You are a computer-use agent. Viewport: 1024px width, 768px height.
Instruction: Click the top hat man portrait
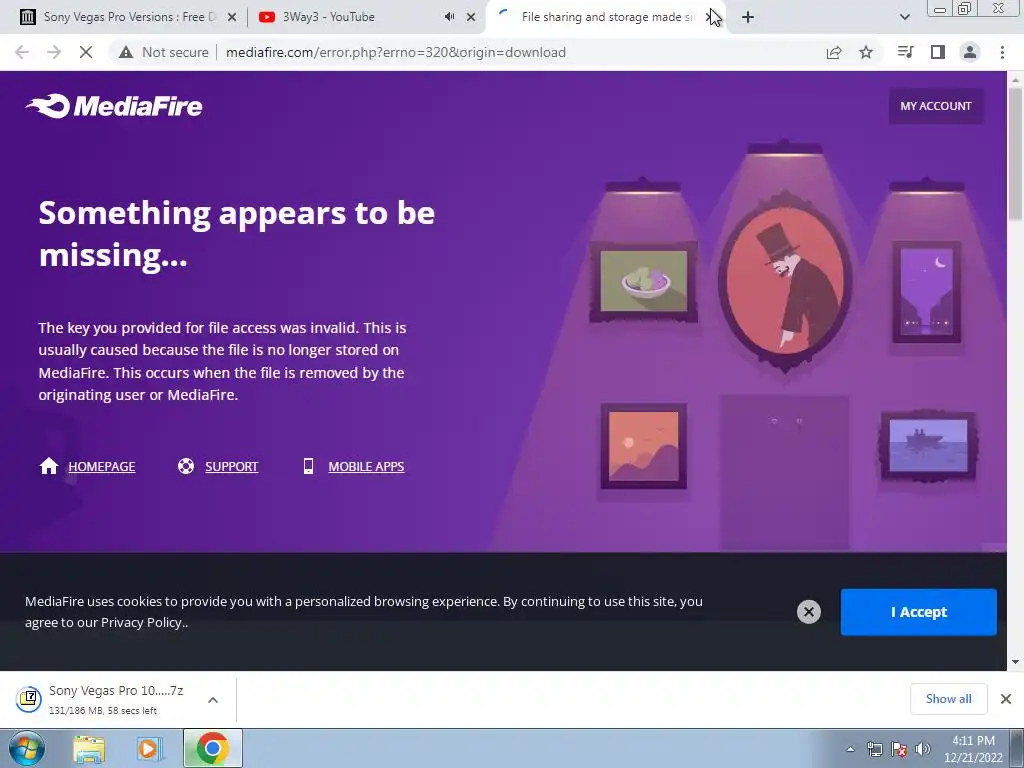pos(785,281)
